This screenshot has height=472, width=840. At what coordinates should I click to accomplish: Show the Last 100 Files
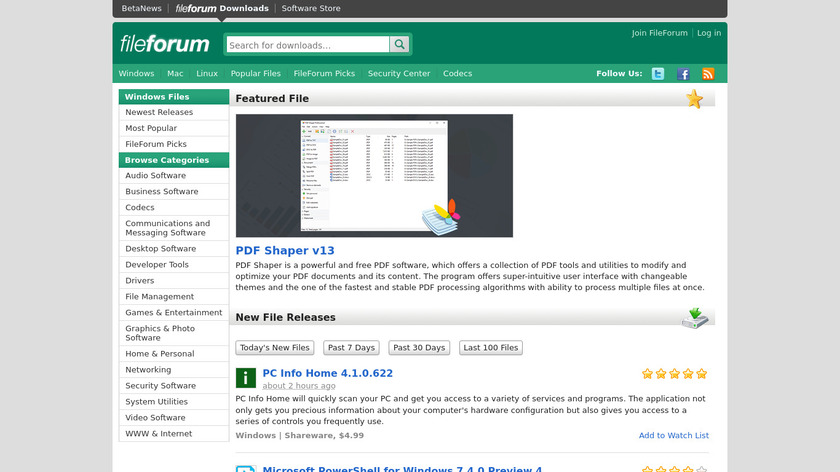pos(491,348)
